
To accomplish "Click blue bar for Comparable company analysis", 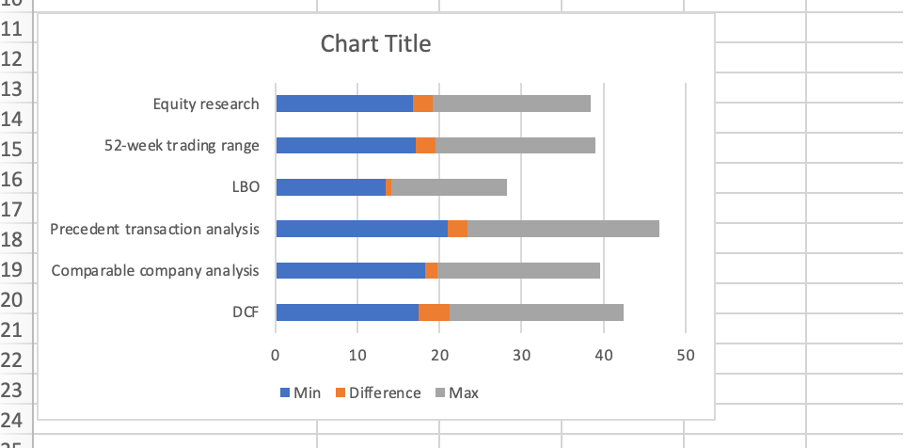I will [350, 271].
